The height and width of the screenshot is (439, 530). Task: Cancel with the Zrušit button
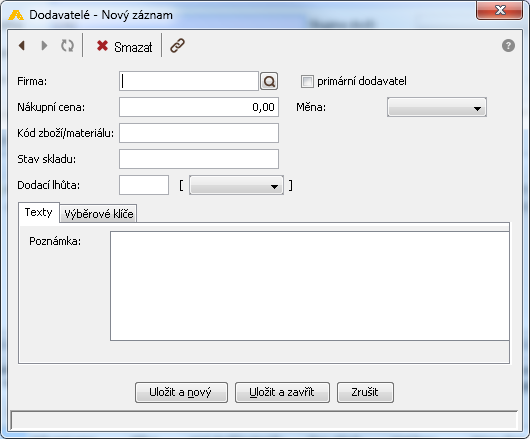coord(365,392)
